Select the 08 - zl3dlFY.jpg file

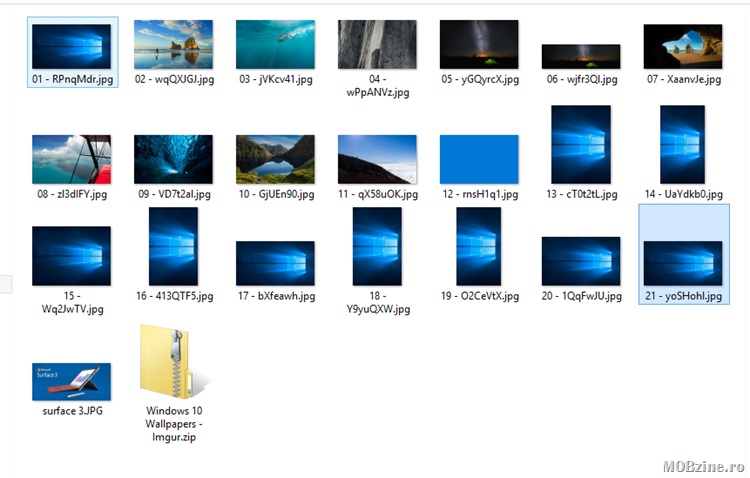(x=71, y=160)
